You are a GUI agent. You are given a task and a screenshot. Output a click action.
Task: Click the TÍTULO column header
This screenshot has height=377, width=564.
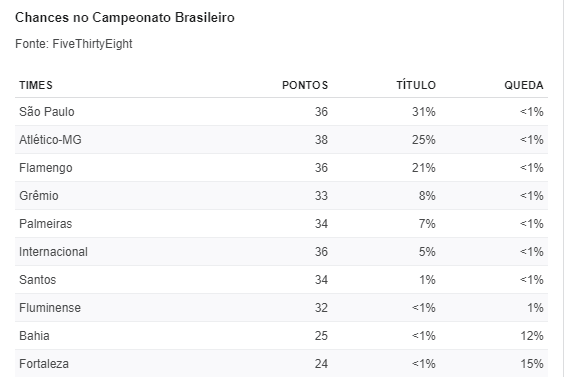point(416,85)
